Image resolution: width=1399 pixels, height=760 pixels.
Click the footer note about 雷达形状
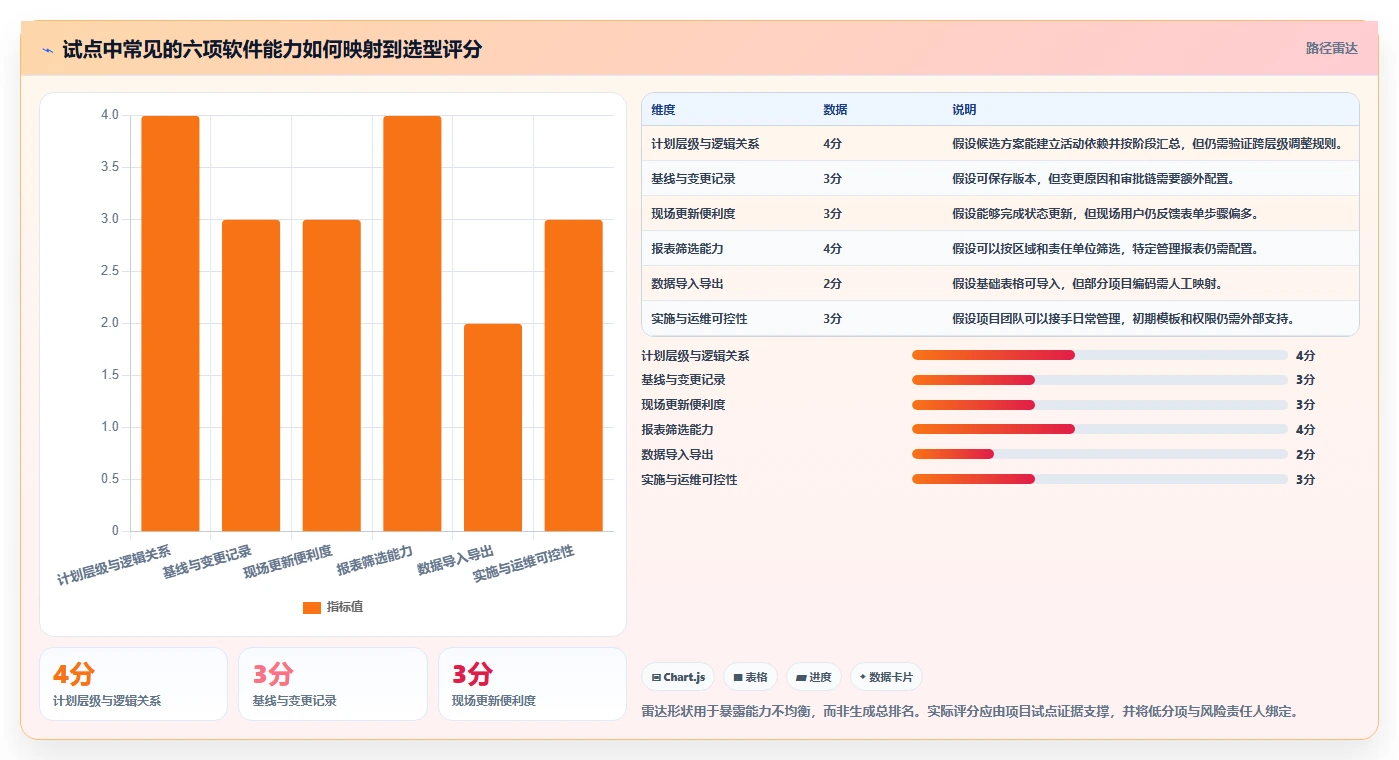[970, 712]
